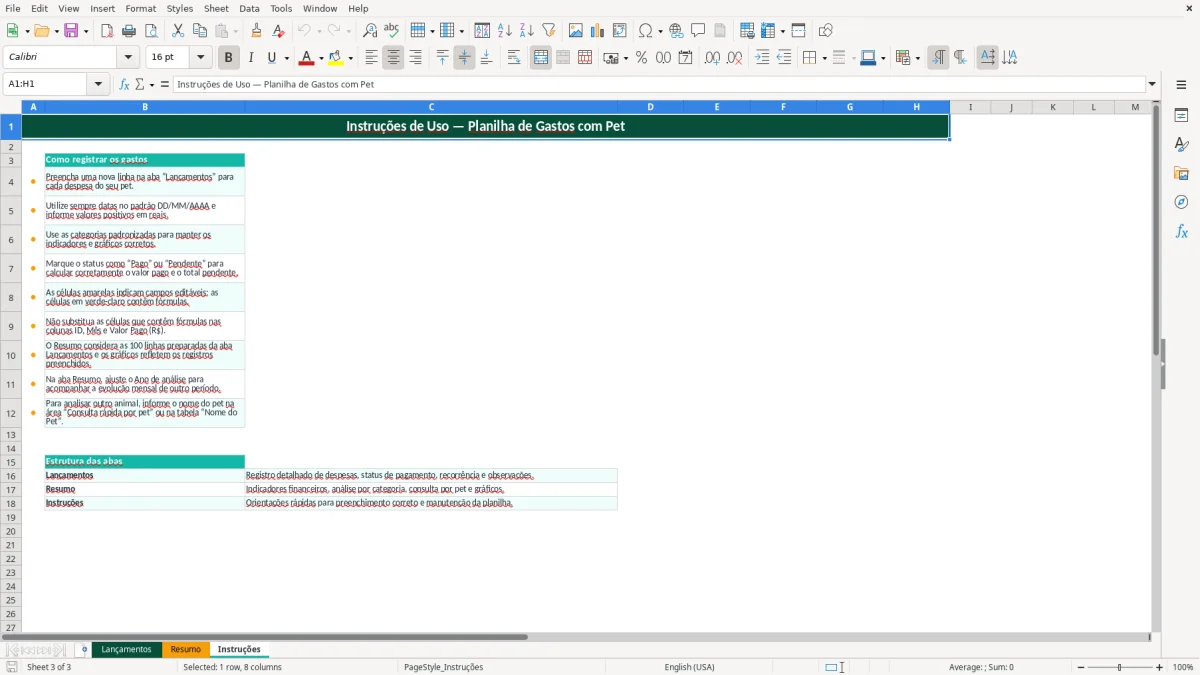Open the Borders dropdown arrow
The width and height of the screenshot is (1200, 675).
point(823,58)
